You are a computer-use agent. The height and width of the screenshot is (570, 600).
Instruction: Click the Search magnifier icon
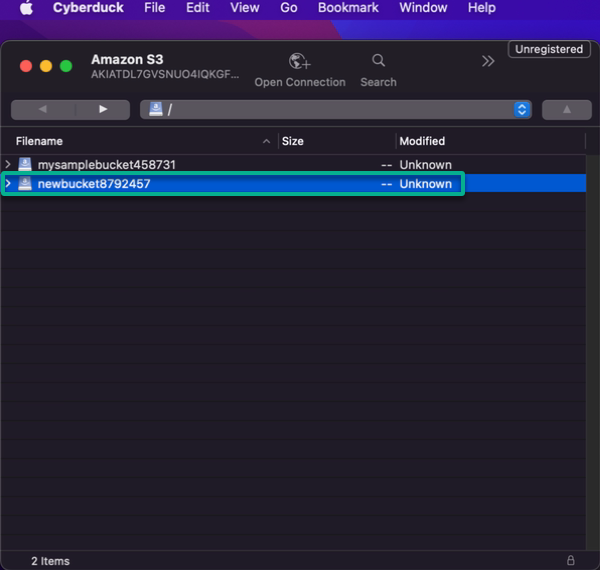pos(378,60)
